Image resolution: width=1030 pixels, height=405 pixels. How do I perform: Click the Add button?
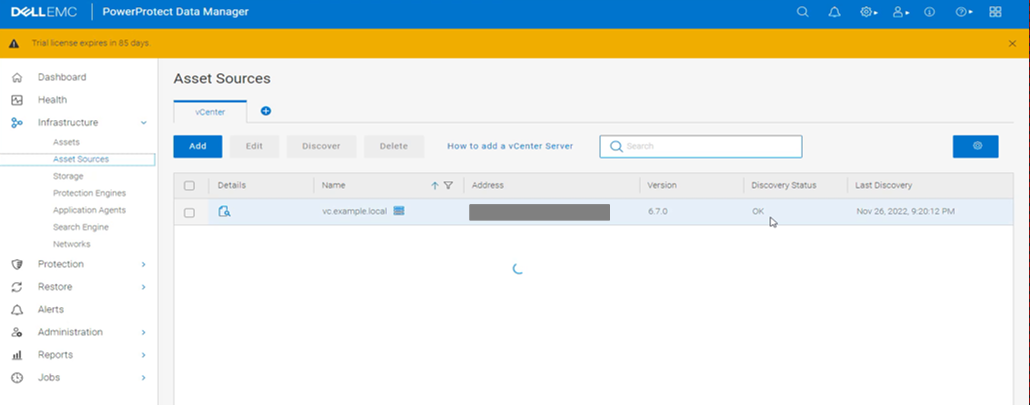198,146
